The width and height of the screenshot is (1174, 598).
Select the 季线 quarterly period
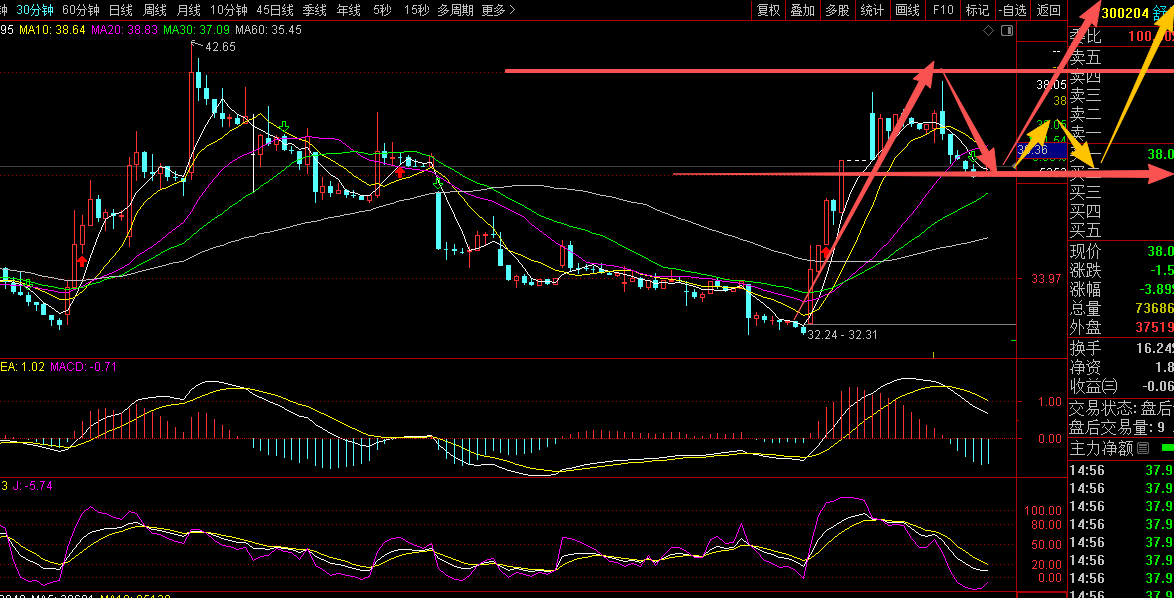[x=314, y=10]
